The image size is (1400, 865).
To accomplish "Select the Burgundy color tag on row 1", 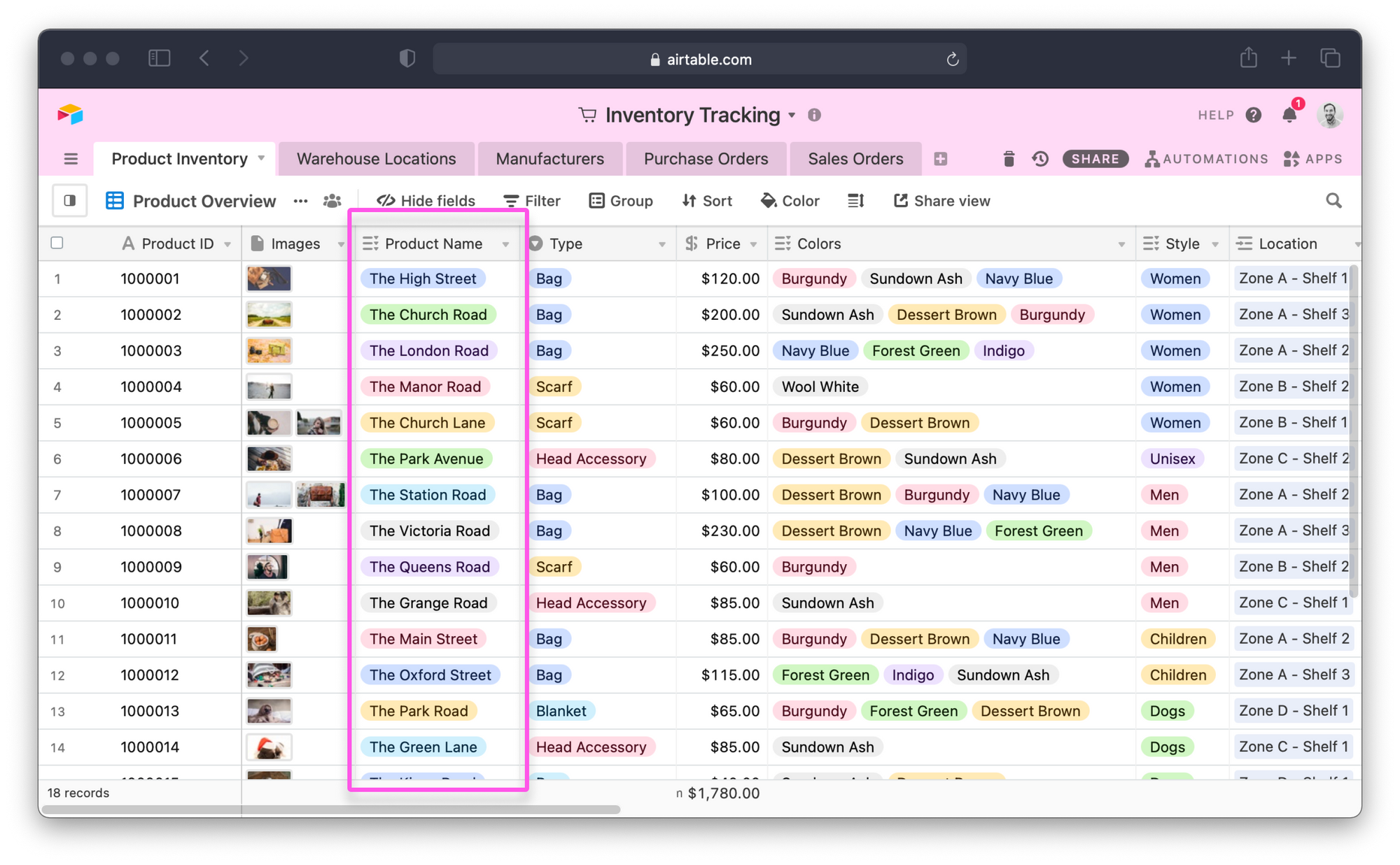I will click(x=813, y=279).
